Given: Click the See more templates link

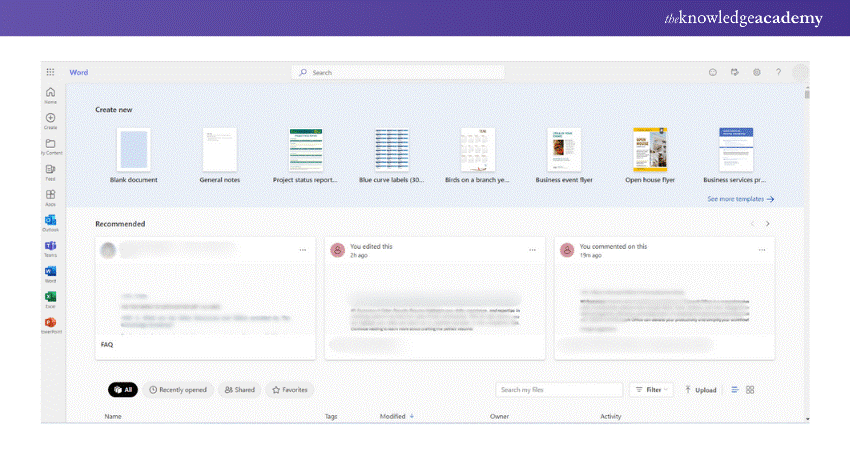Looking at the screenshot, I should (x=740, y=199).
